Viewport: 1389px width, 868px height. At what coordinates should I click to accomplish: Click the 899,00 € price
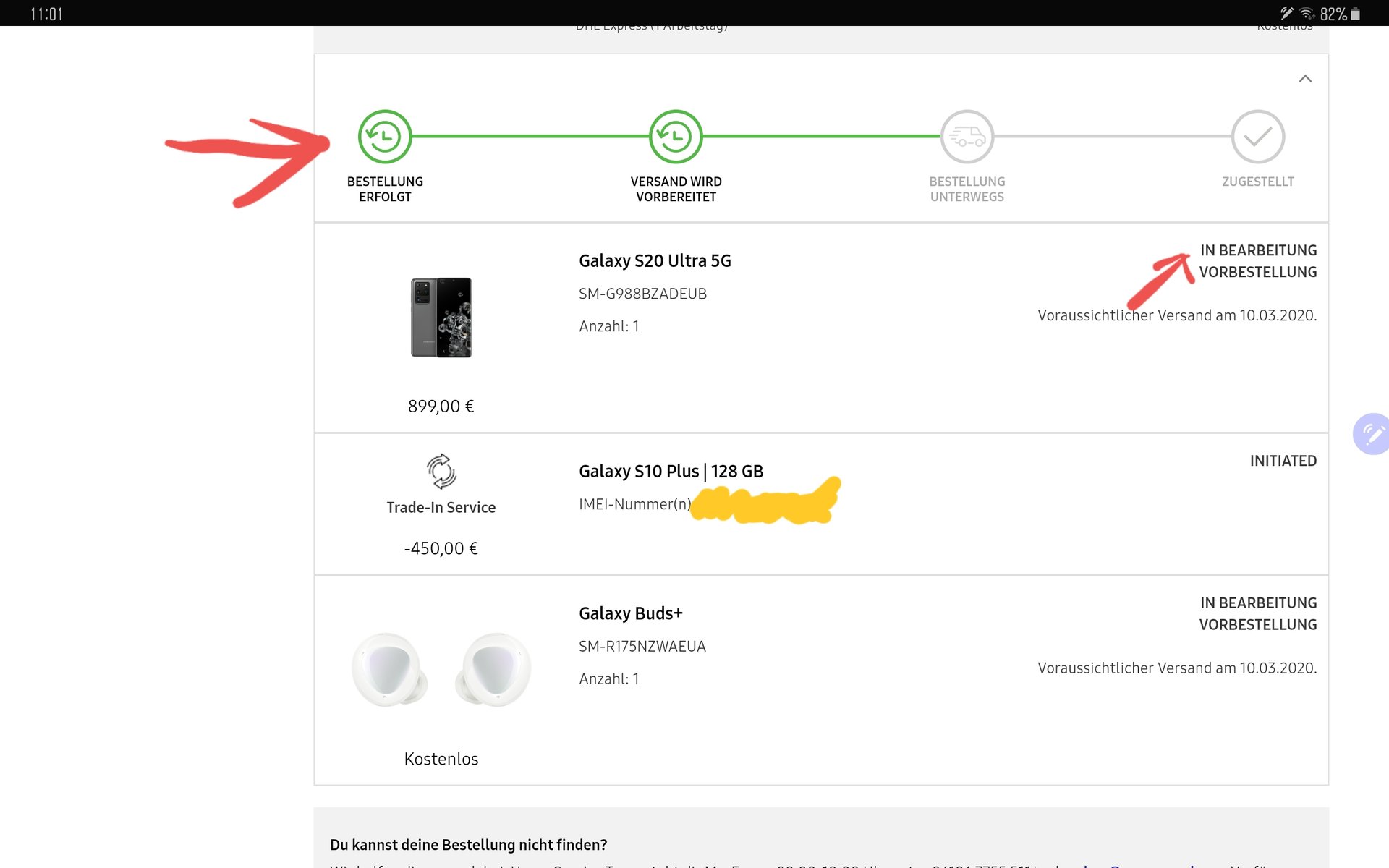click(441, 407)
